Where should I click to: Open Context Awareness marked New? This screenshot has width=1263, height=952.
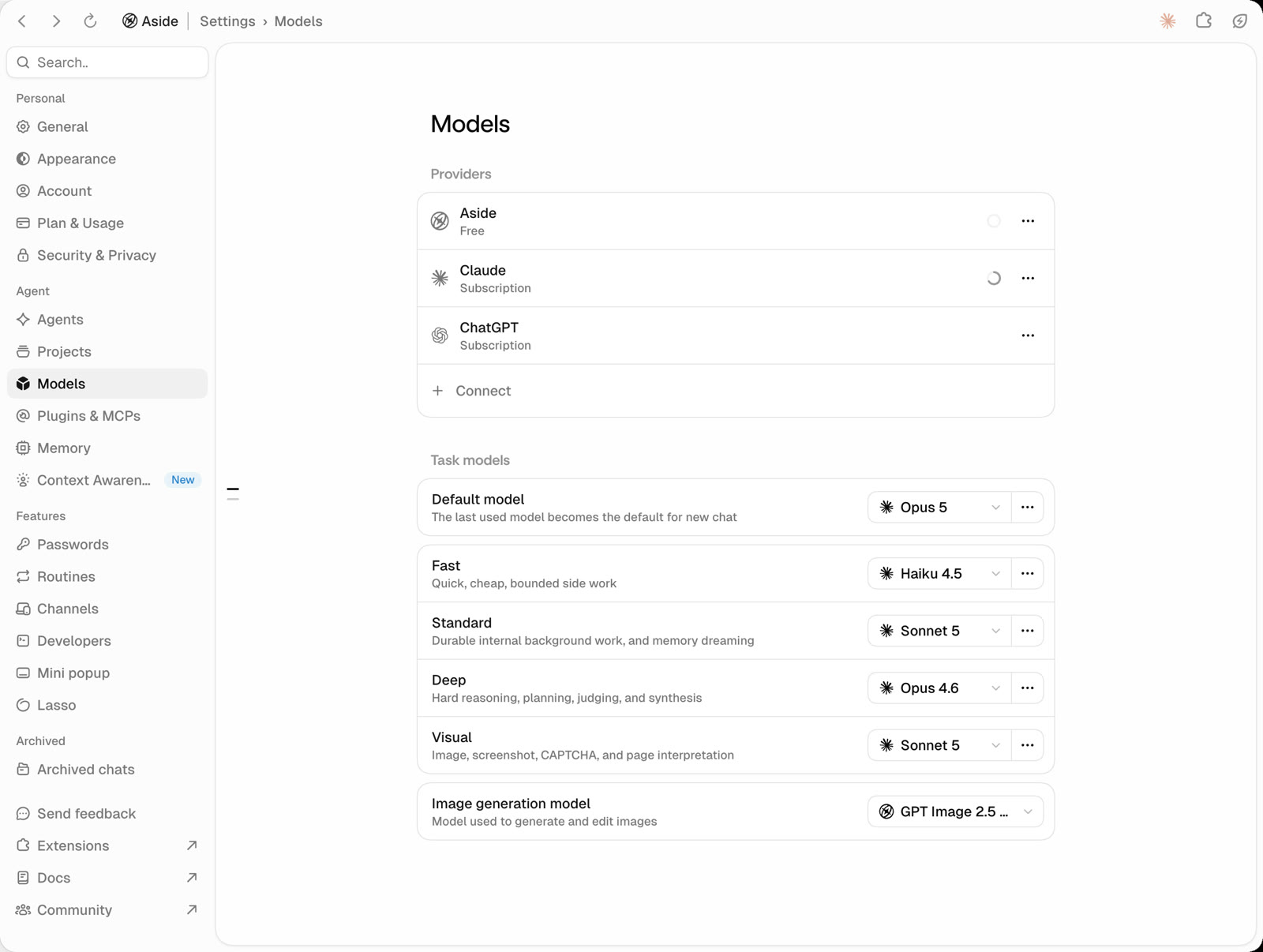[107, 480]
